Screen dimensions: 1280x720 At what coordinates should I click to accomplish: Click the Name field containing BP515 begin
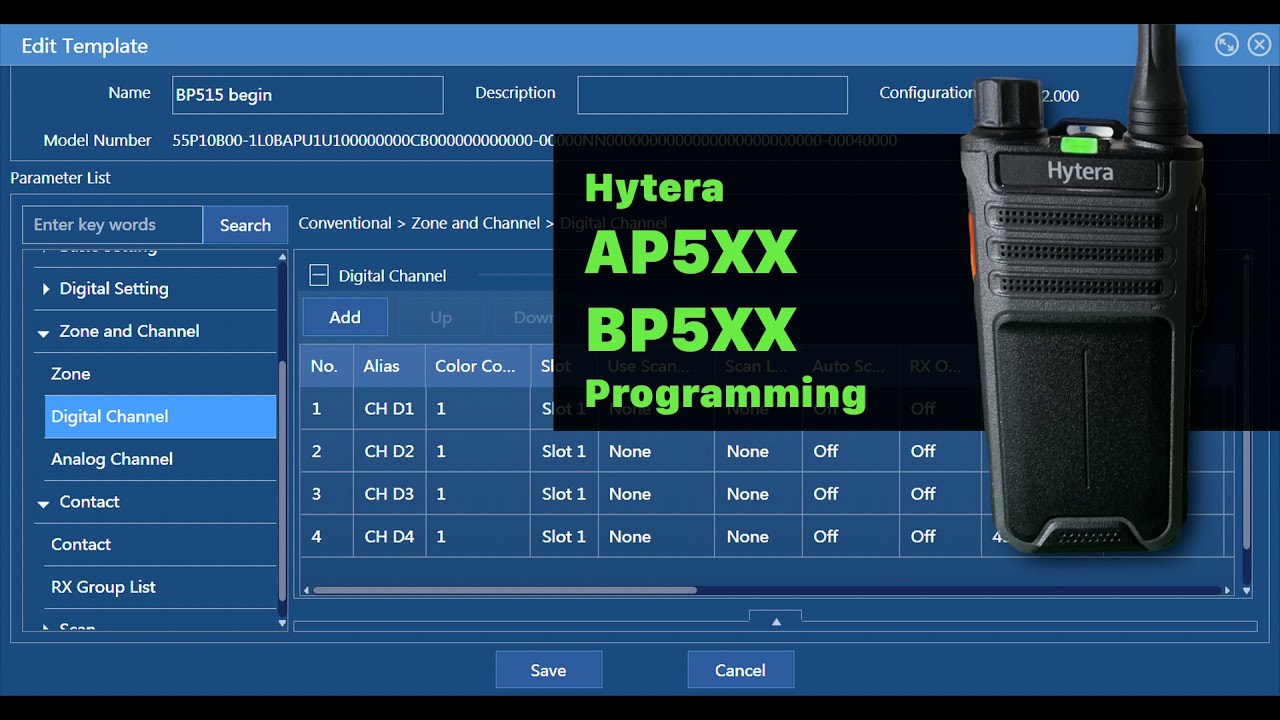[x=308, y=95]
